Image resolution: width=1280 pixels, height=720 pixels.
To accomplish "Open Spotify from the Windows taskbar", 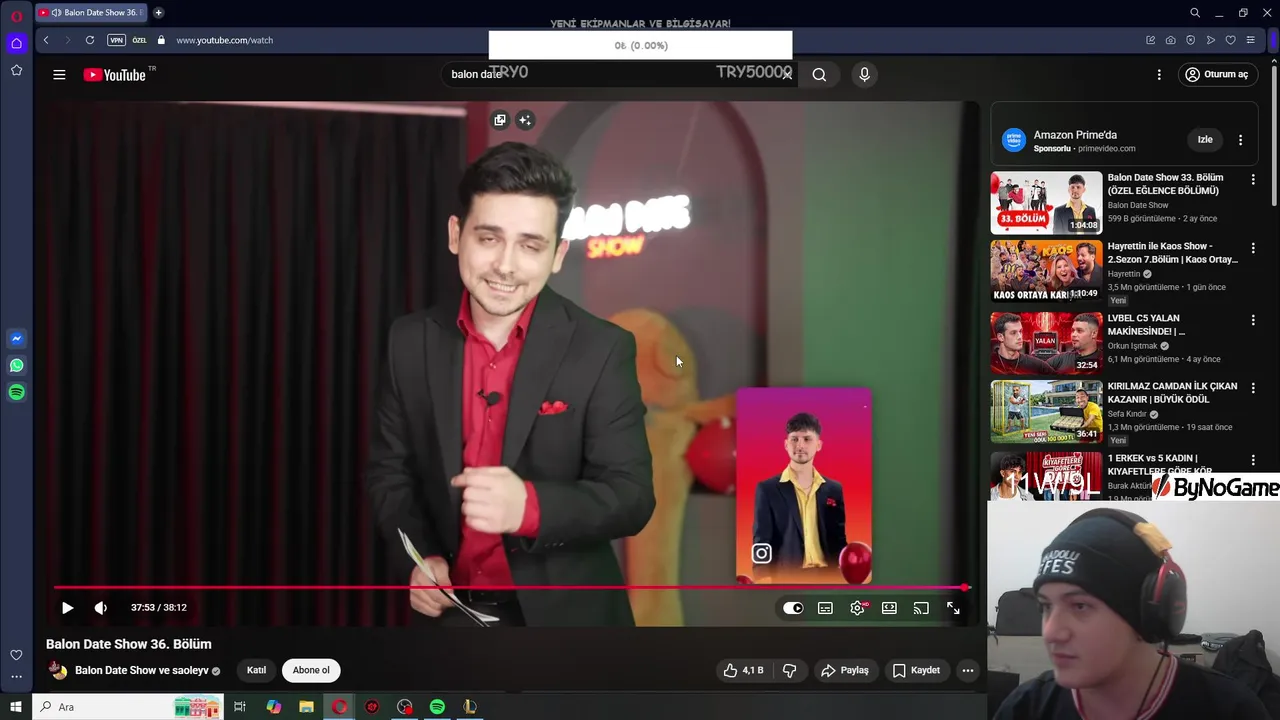I will coord(437,707).
